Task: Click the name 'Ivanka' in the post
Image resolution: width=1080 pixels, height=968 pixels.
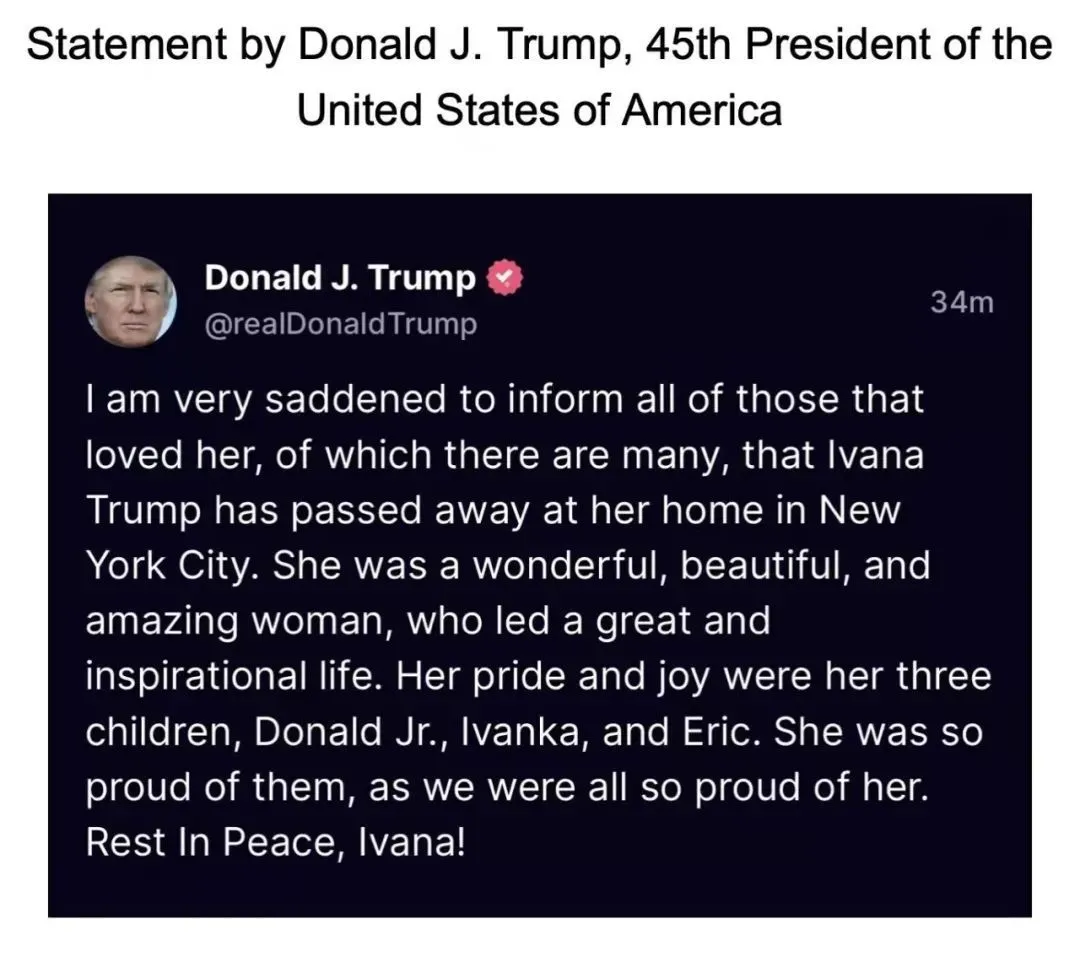Action: (521, 732)
